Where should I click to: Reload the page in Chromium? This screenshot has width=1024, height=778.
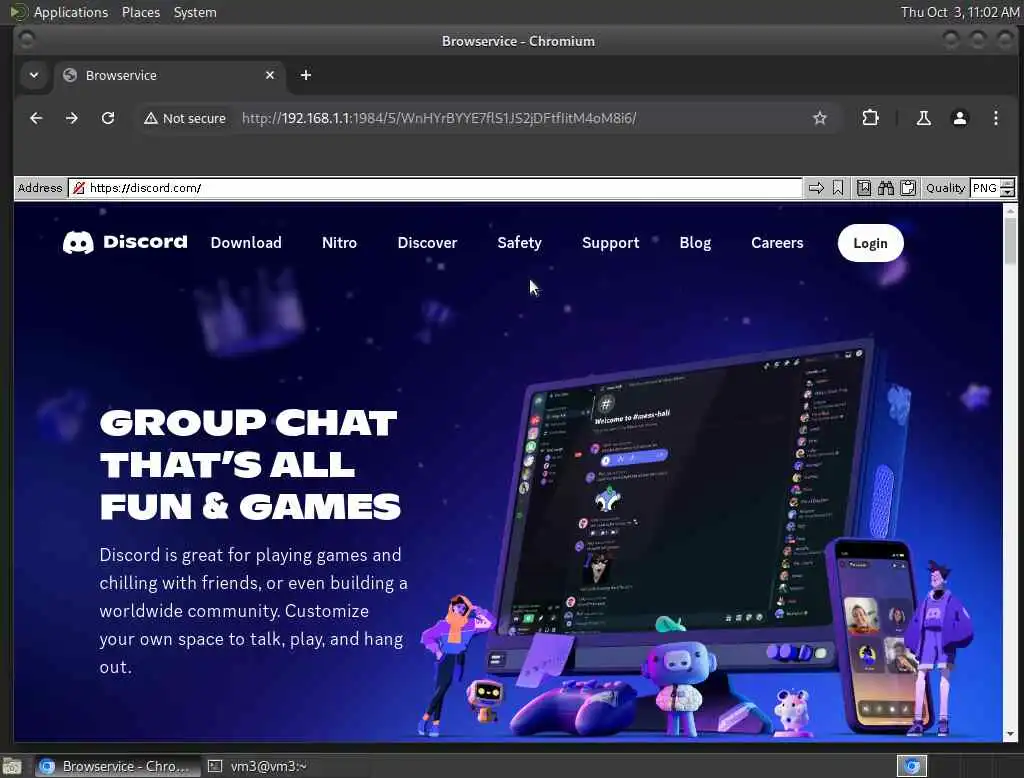tap(108, 118)
